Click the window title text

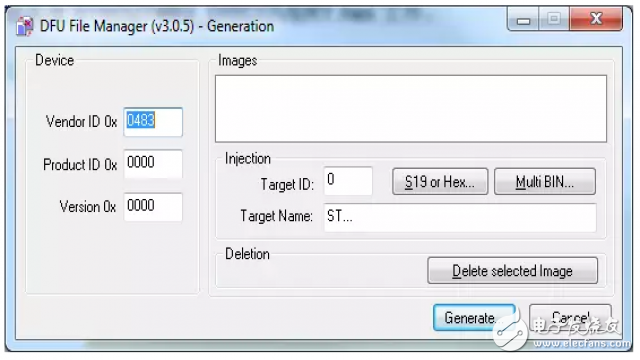pos(157,27)
